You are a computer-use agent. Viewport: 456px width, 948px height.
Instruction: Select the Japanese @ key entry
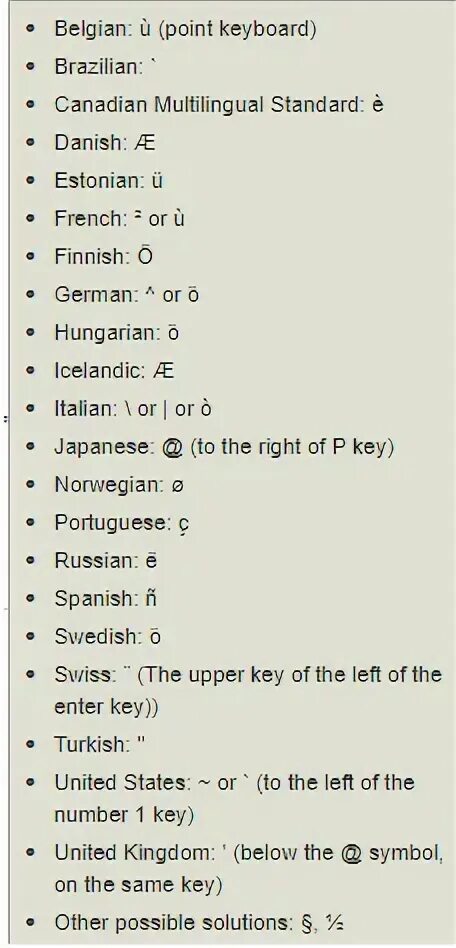224,447
